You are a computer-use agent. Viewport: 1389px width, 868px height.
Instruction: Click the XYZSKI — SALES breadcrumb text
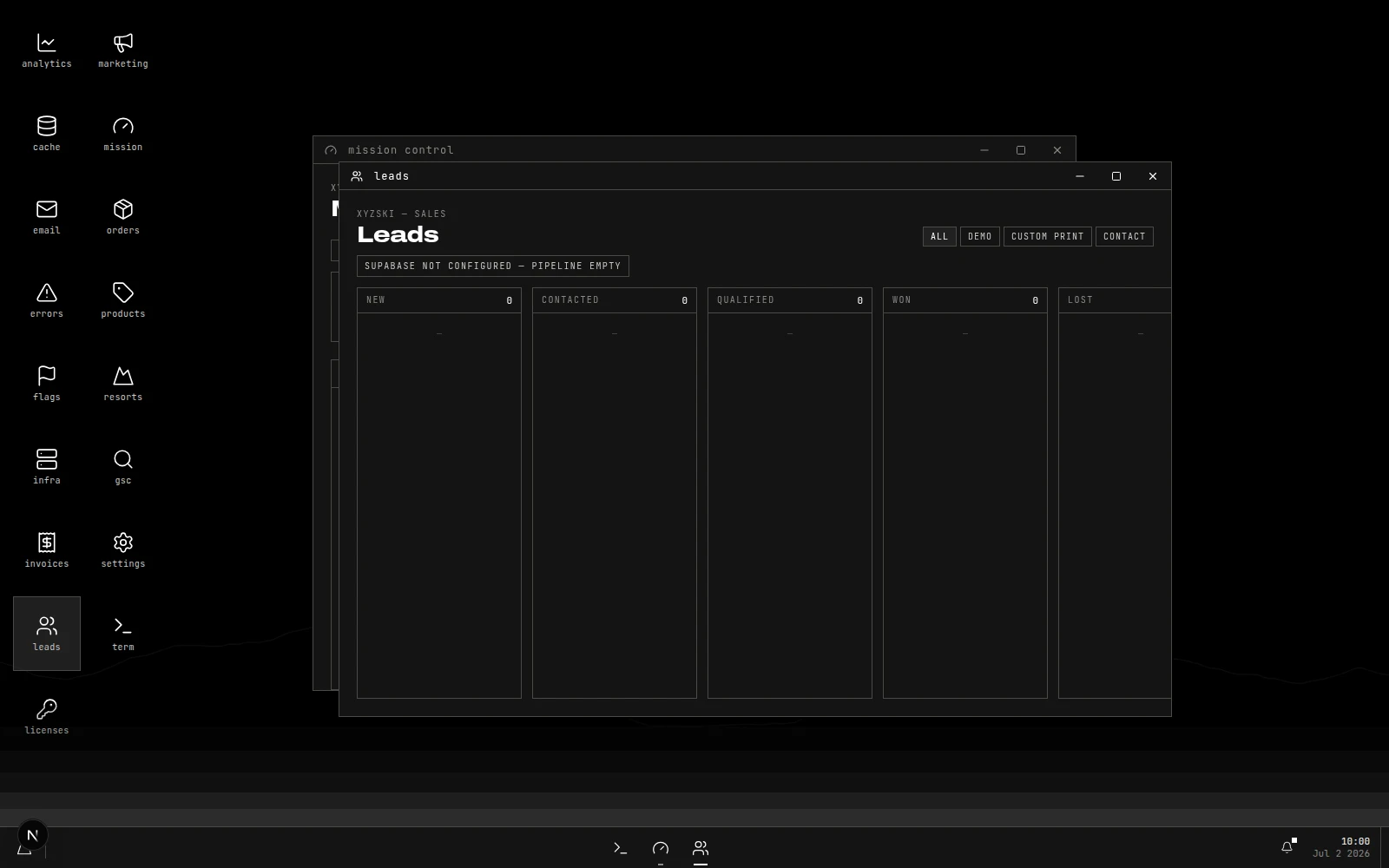pyautogui.click(x=401, y=214)
